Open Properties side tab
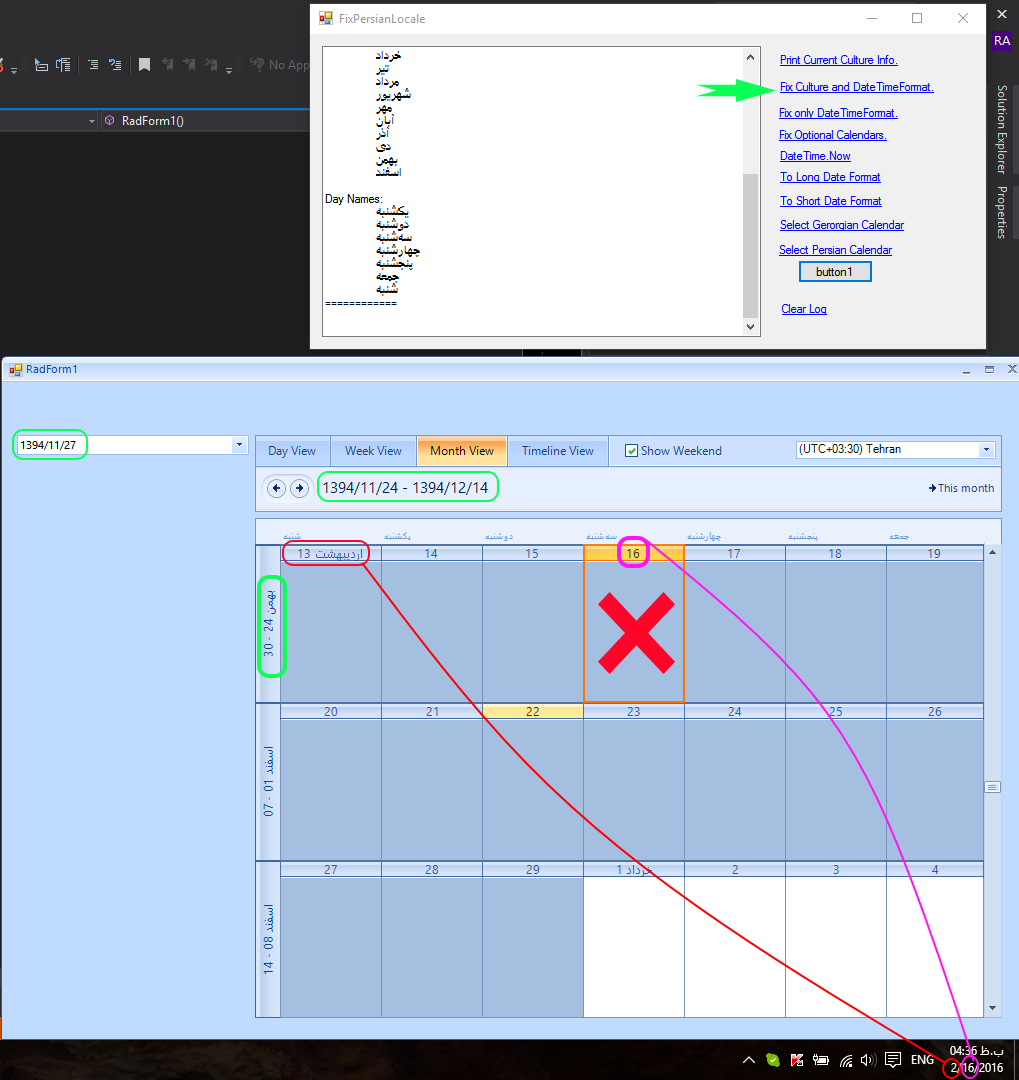Screen dimensions: 1019x1080 coord(1002,212)
